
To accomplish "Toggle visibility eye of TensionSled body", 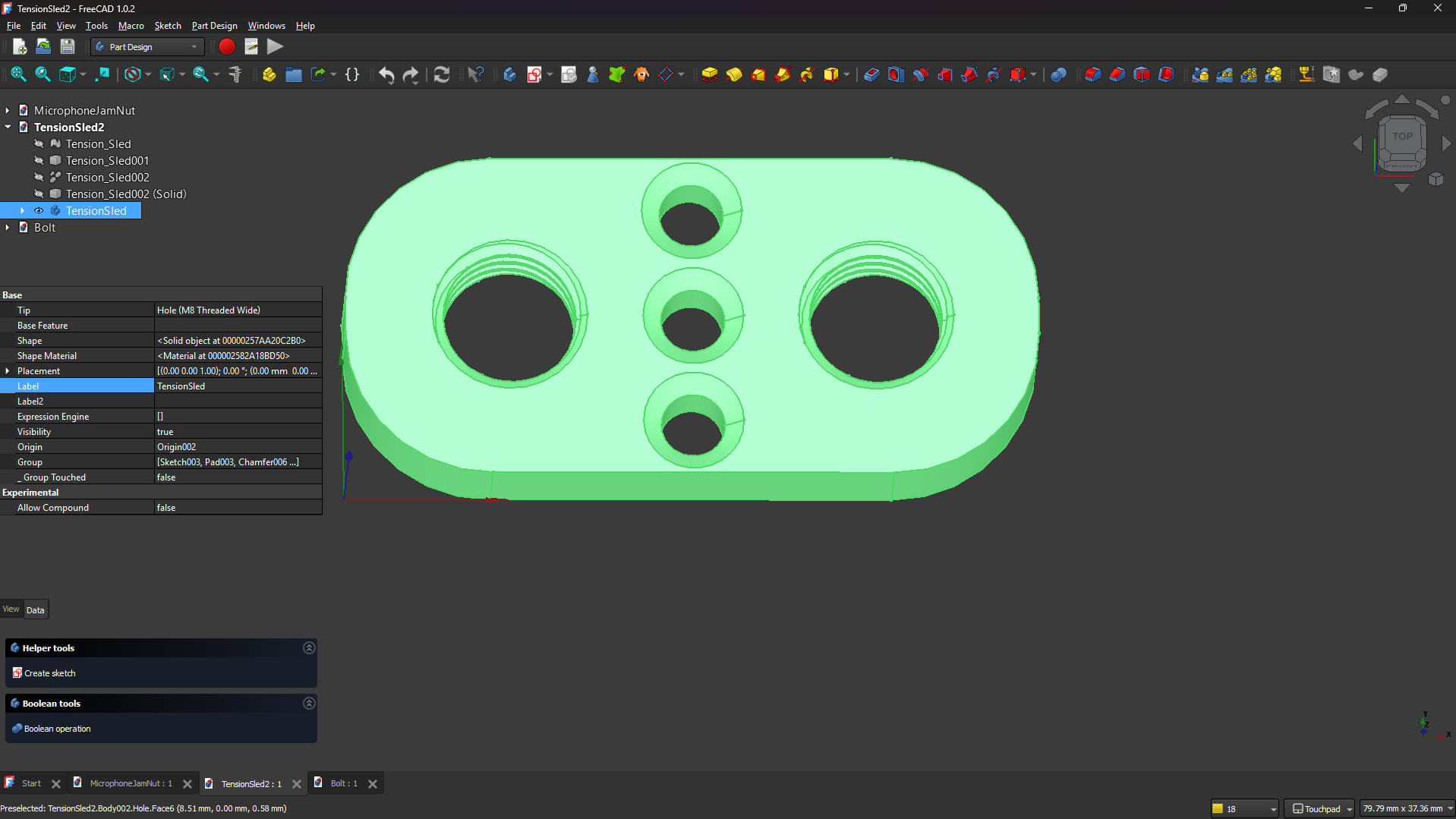I will click(x=39, y=211).
